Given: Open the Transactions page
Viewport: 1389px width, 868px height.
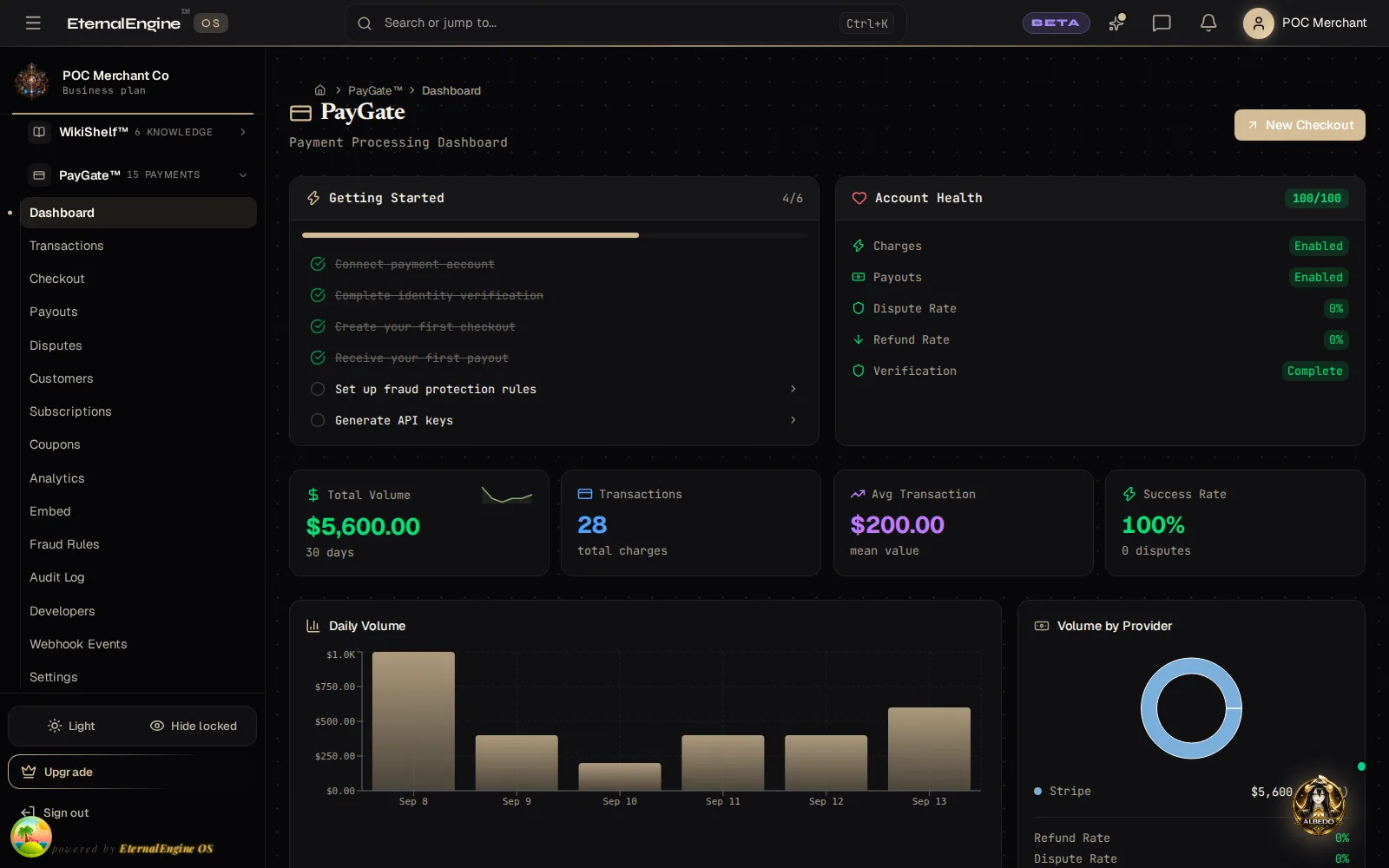Looking at the screenshot, I should [138, 246].
